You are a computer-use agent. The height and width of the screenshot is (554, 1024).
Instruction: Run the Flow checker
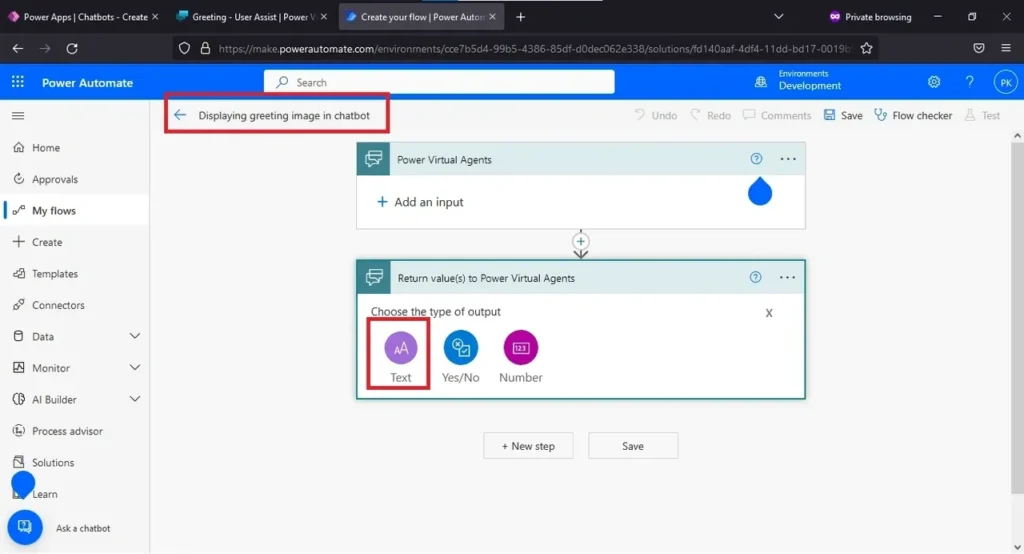(913, 116)
